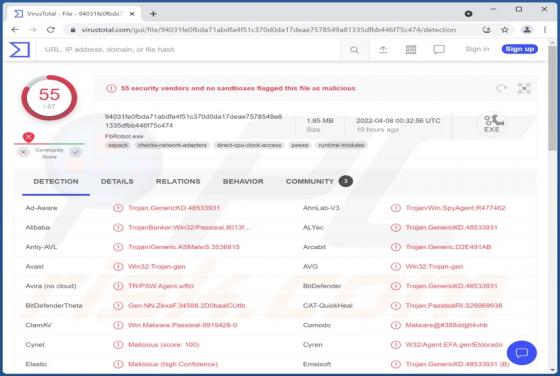Image resolution: width=560 pixels, height=376 pixels.
Task: Open the chat support bubble
Action: point(521,353)
